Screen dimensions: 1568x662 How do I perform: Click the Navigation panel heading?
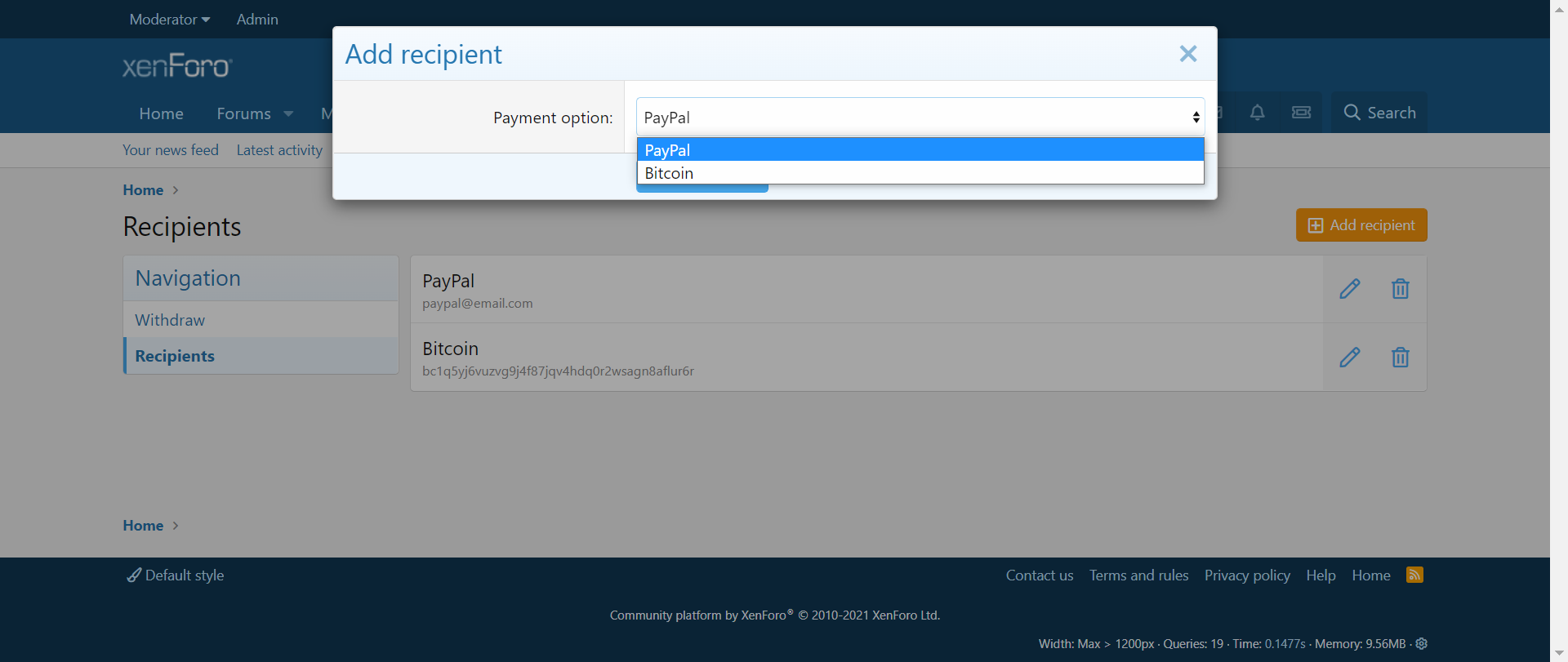188,278
